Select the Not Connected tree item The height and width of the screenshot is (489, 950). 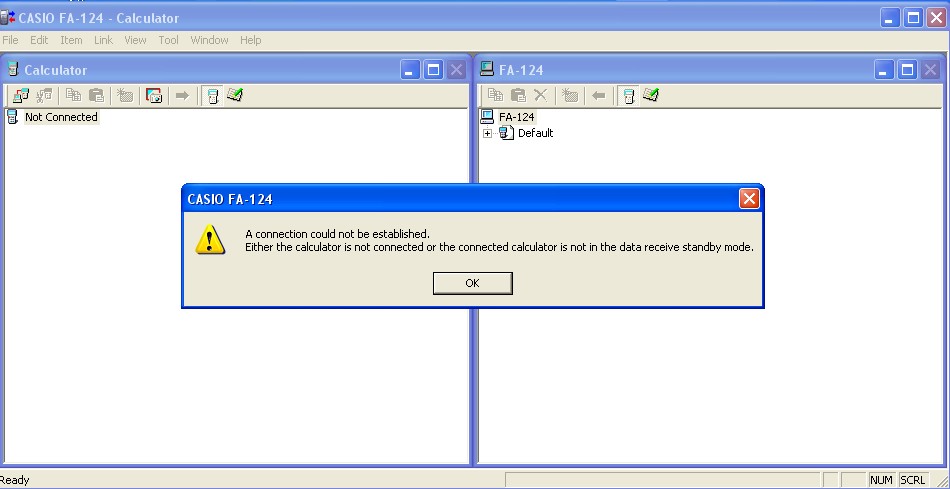61,117
